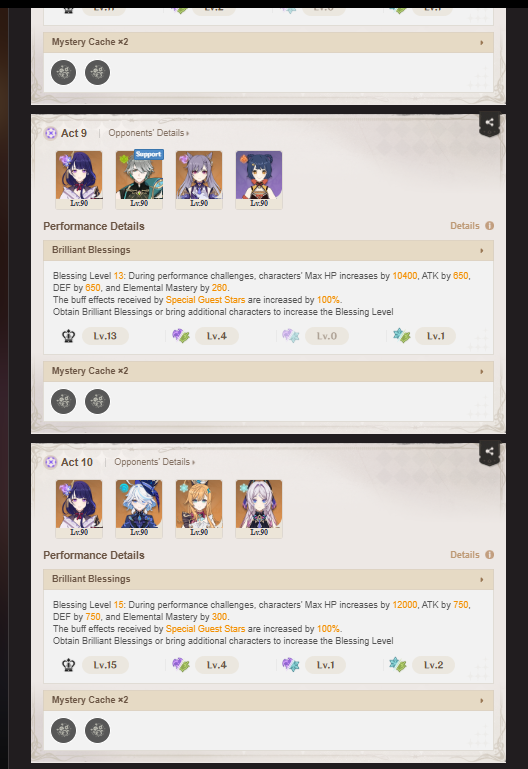The height and width of the screenshot is (769, 528).
Task: Select the Support character portrait in Act 9
Action: (x=139, y=180)
